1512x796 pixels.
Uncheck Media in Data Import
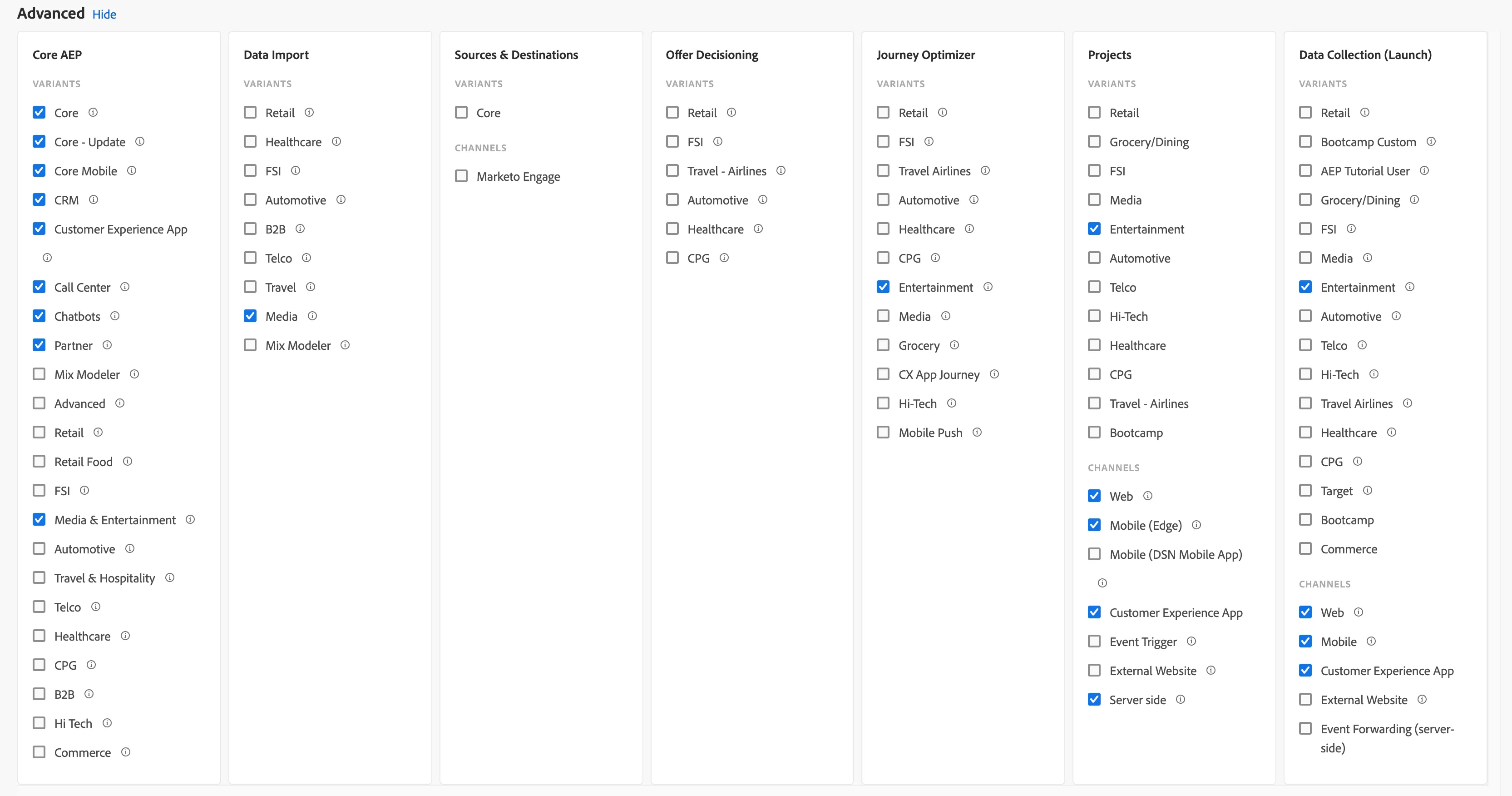pos(251,316)
